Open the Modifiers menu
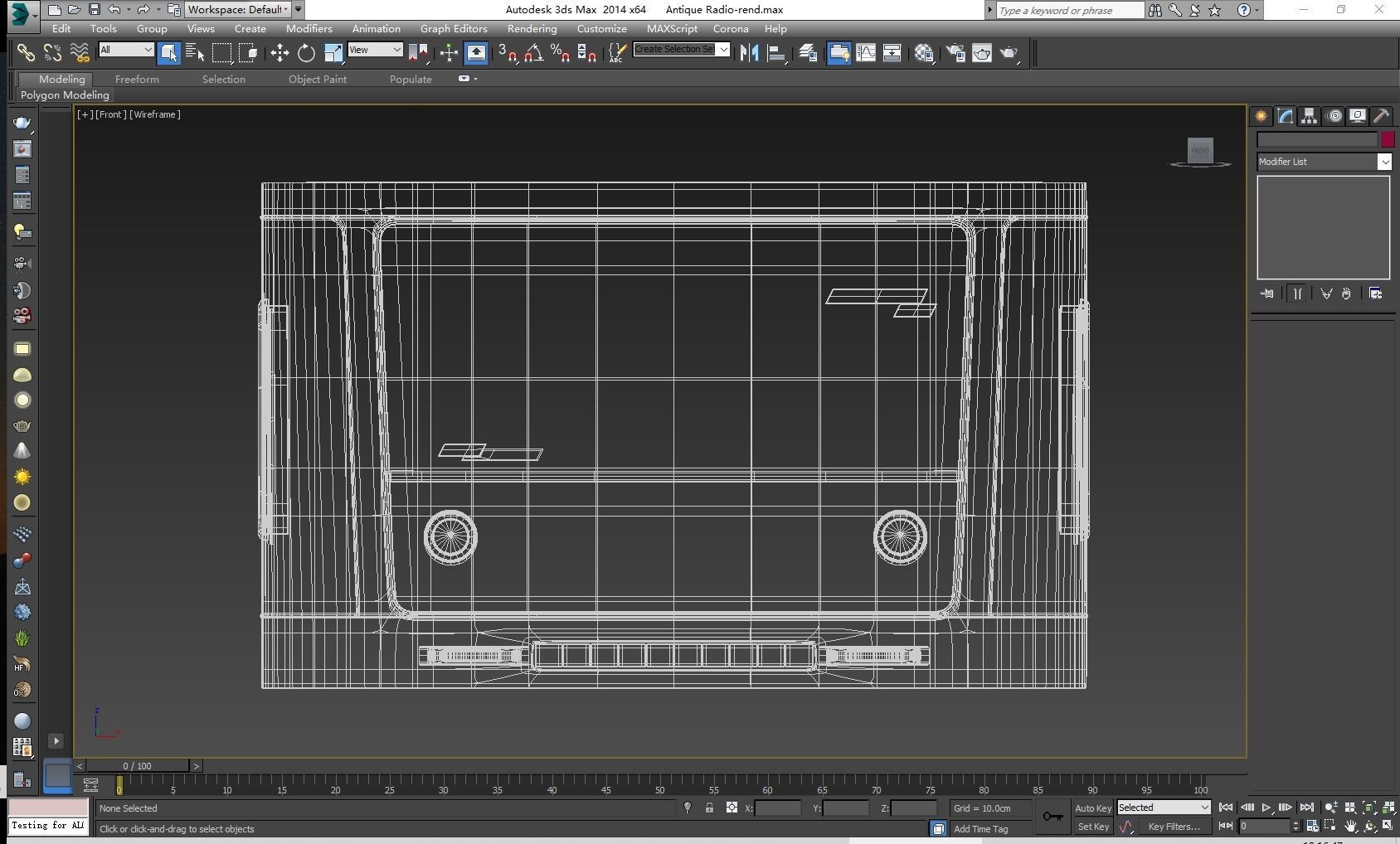Screen dimensions: 1400x844 [x=309, y=28]
